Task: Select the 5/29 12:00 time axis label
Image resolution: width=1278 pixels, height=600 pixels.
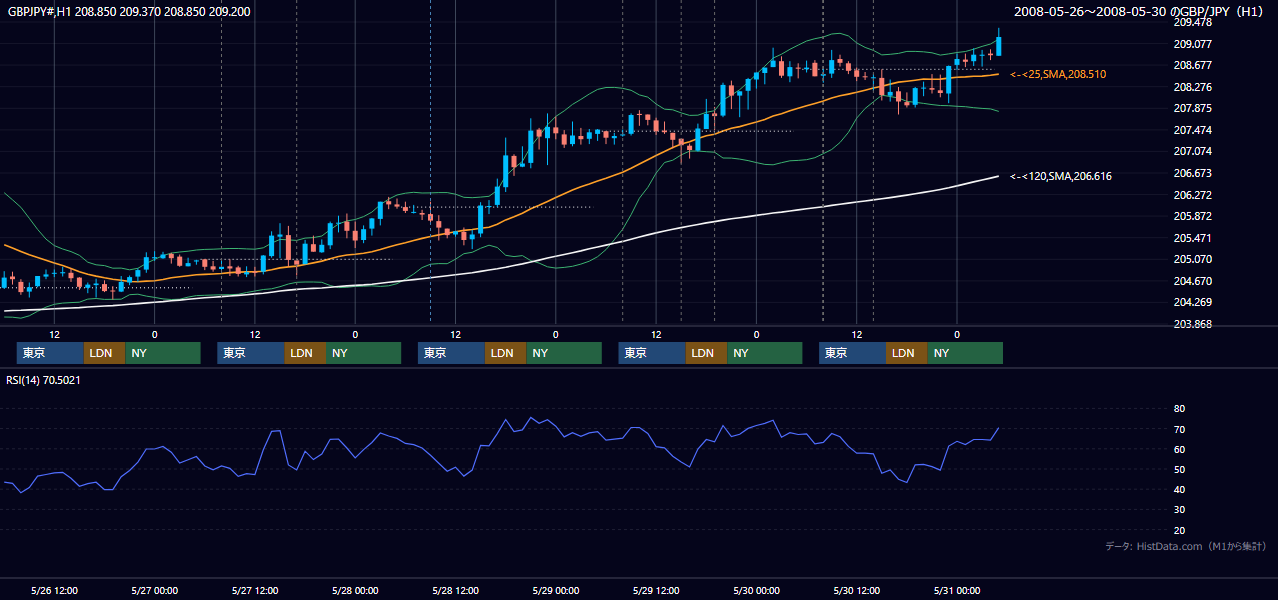Action: click(656, 590)
